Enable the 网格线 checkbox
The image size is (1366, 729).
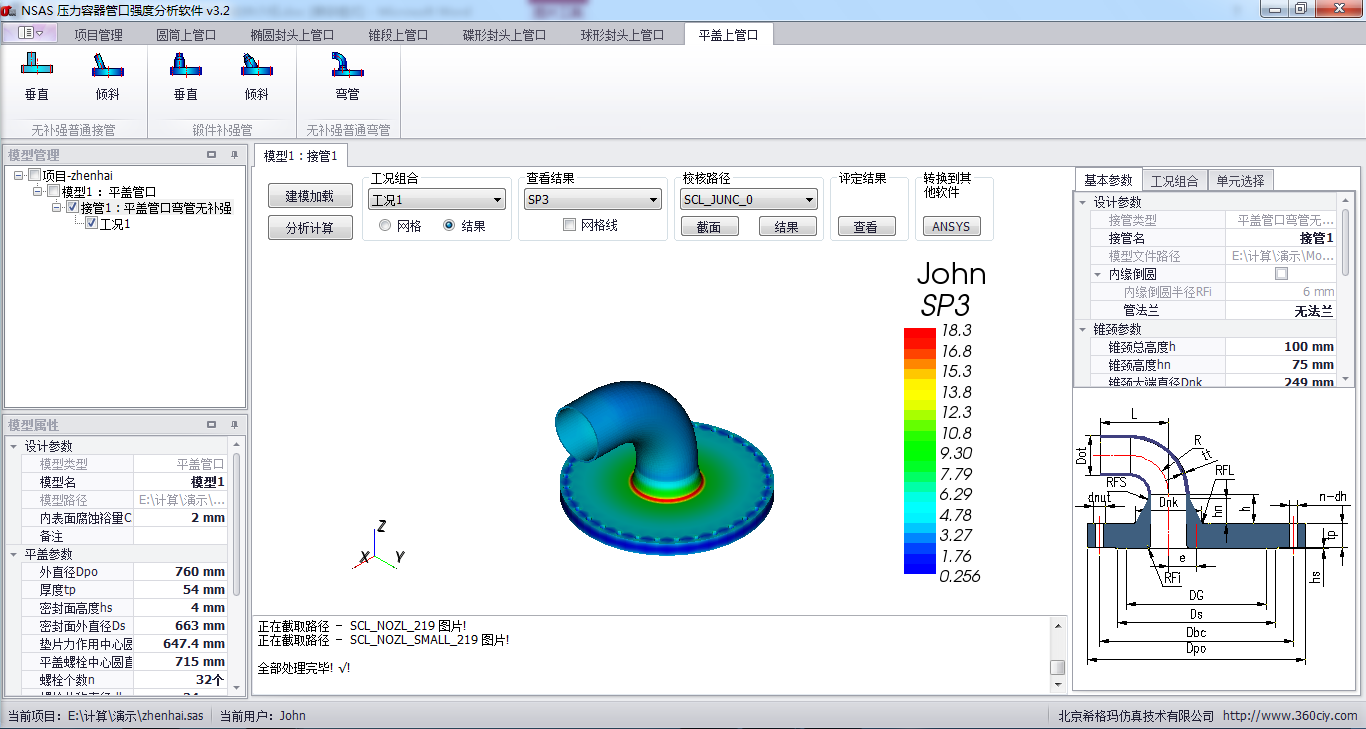[x=570, y=226]
